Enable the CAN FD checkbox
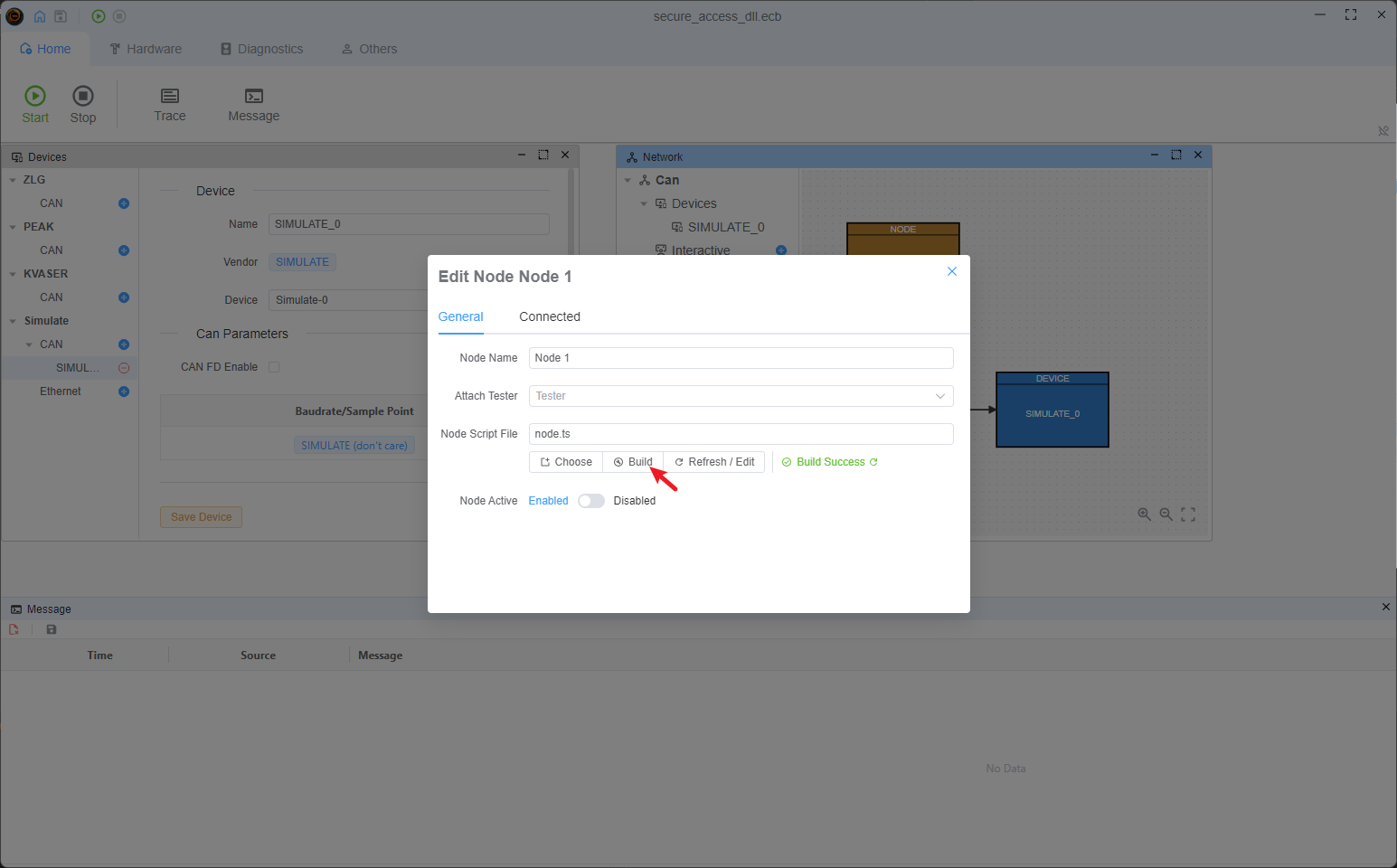This screenshot has width=1397, height=868. coord(274,367)
